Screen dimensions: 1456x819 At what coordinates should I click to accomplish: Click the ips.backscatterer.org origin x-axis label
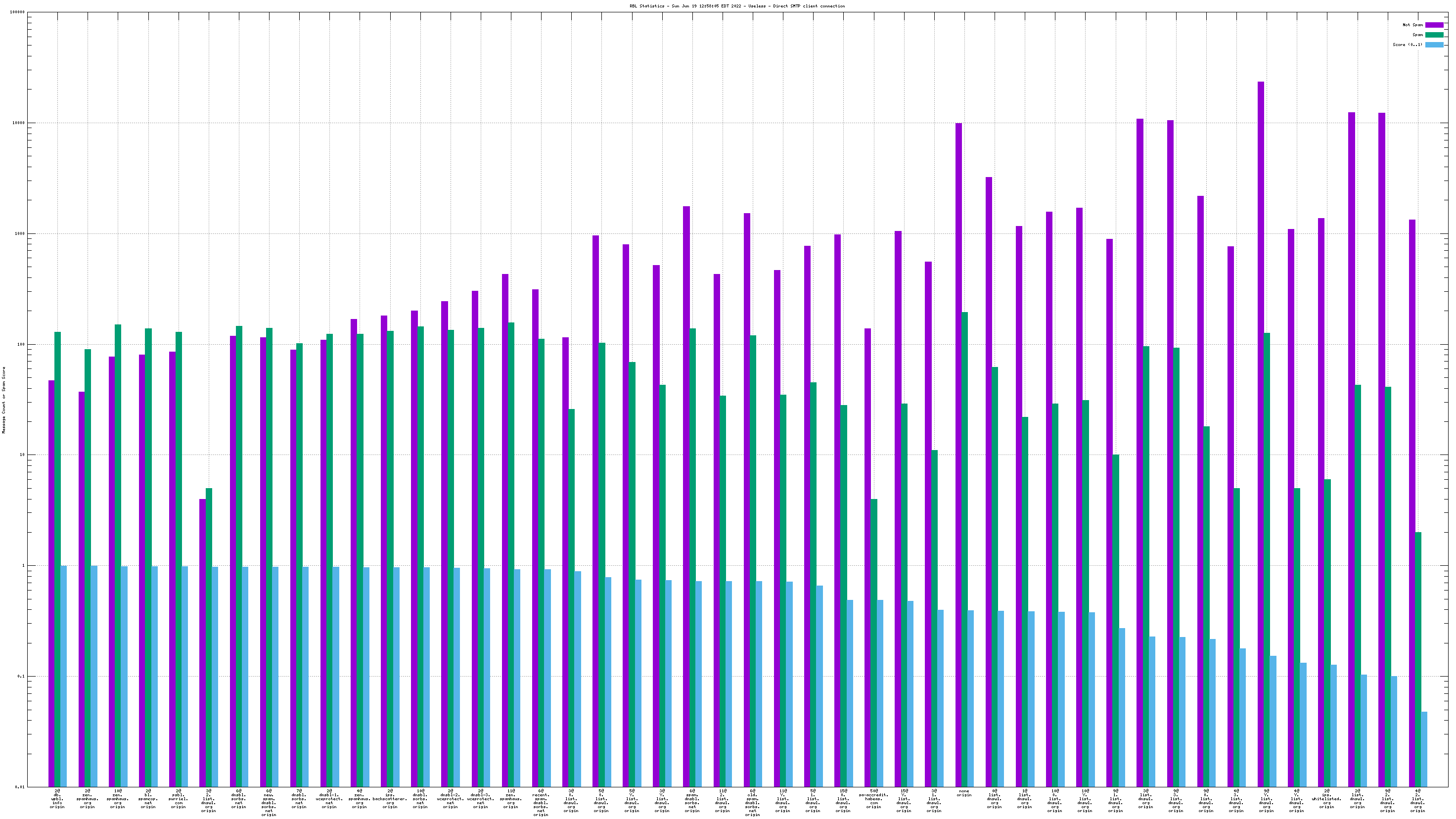click(389, 799)
